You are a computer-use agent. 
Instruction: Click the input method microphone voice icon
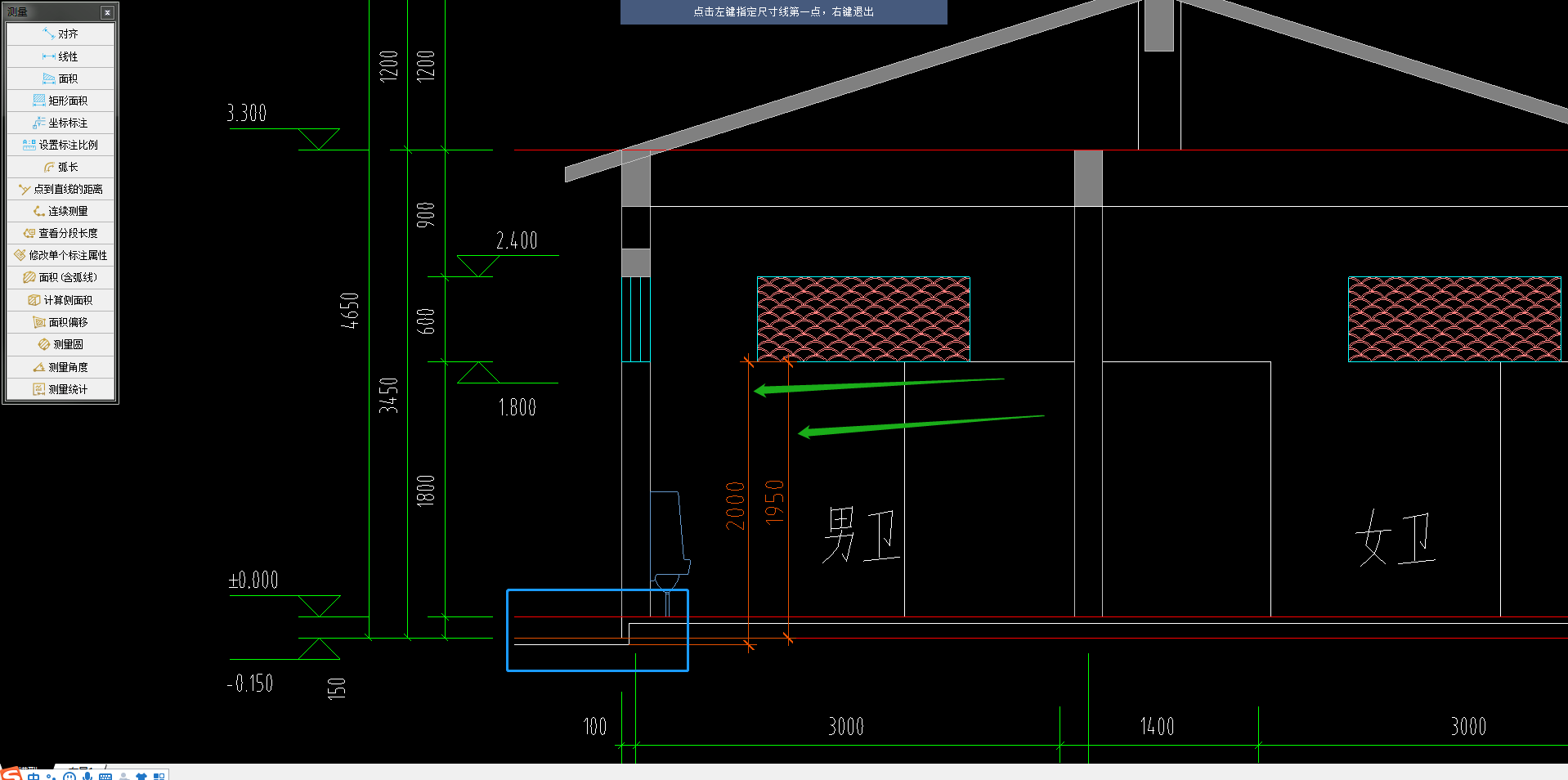coord(87,776)
